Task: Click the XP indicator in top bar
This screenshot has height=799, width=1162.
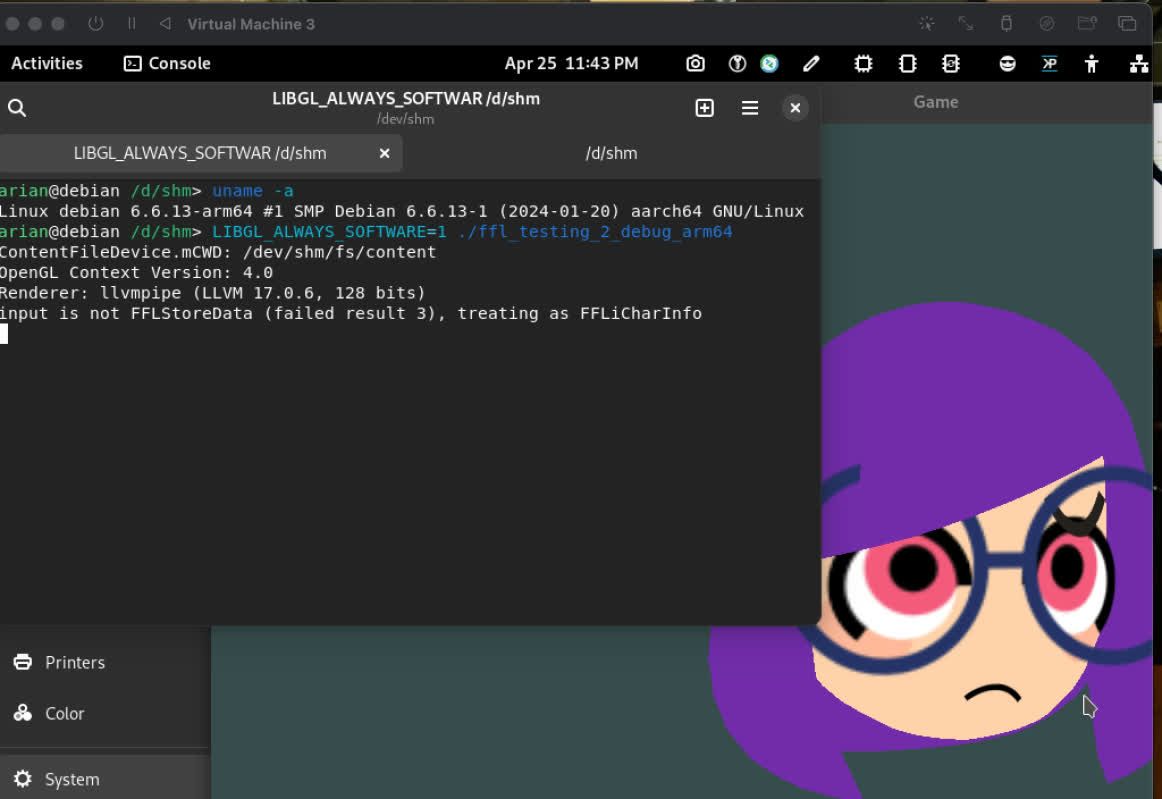Action: coord(1049,64)
